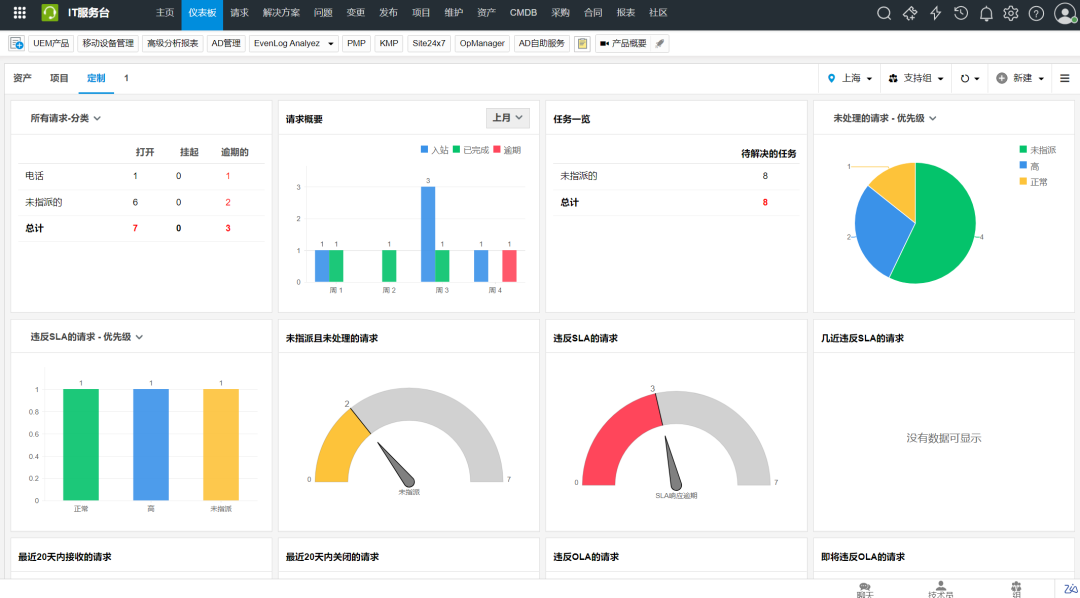
Task: Switch to the 资产 dashboard tab
Action: click(22, 78)
